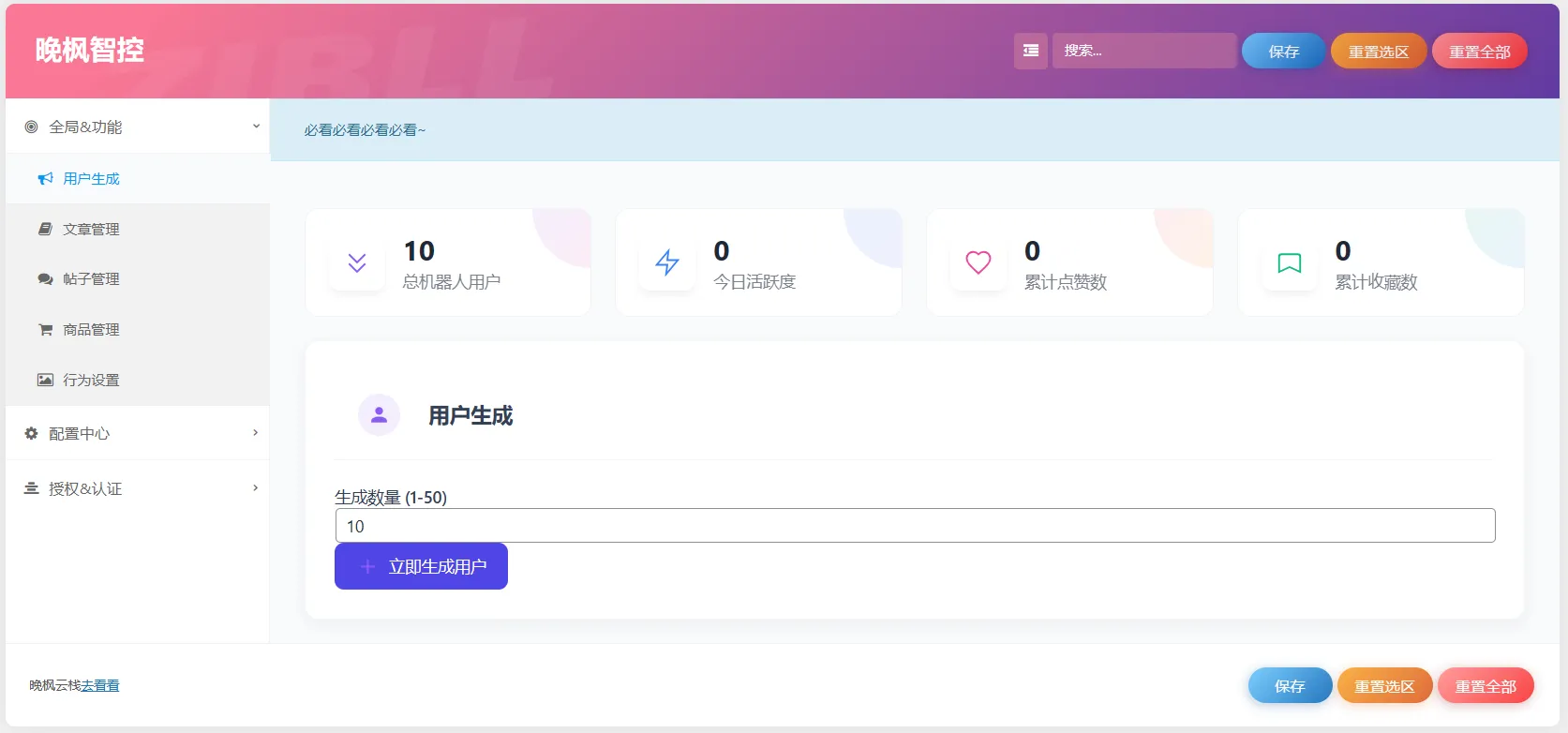Click the 生成数量 (1-50) field label
Viewport: 1568px width, 733px height.
(x=391, y=498)
